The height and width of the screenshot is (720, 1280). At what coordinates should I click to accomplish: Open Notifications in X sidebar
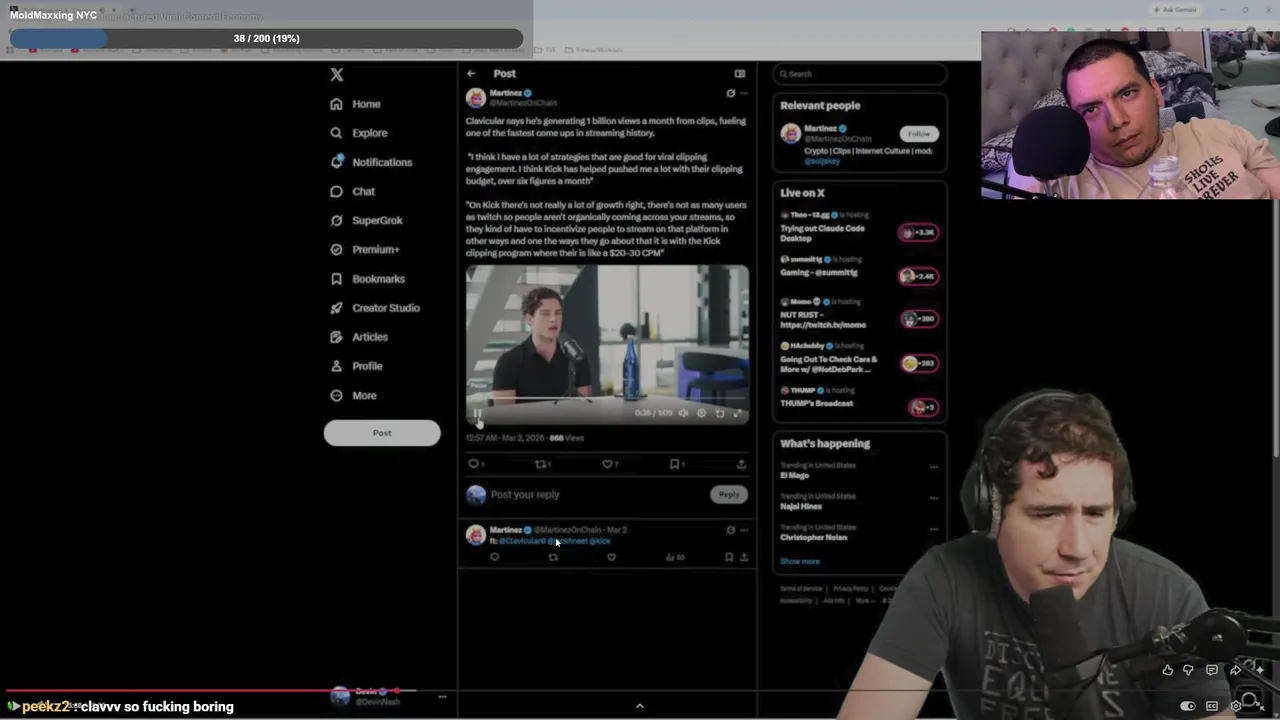[x=371, y=162]
